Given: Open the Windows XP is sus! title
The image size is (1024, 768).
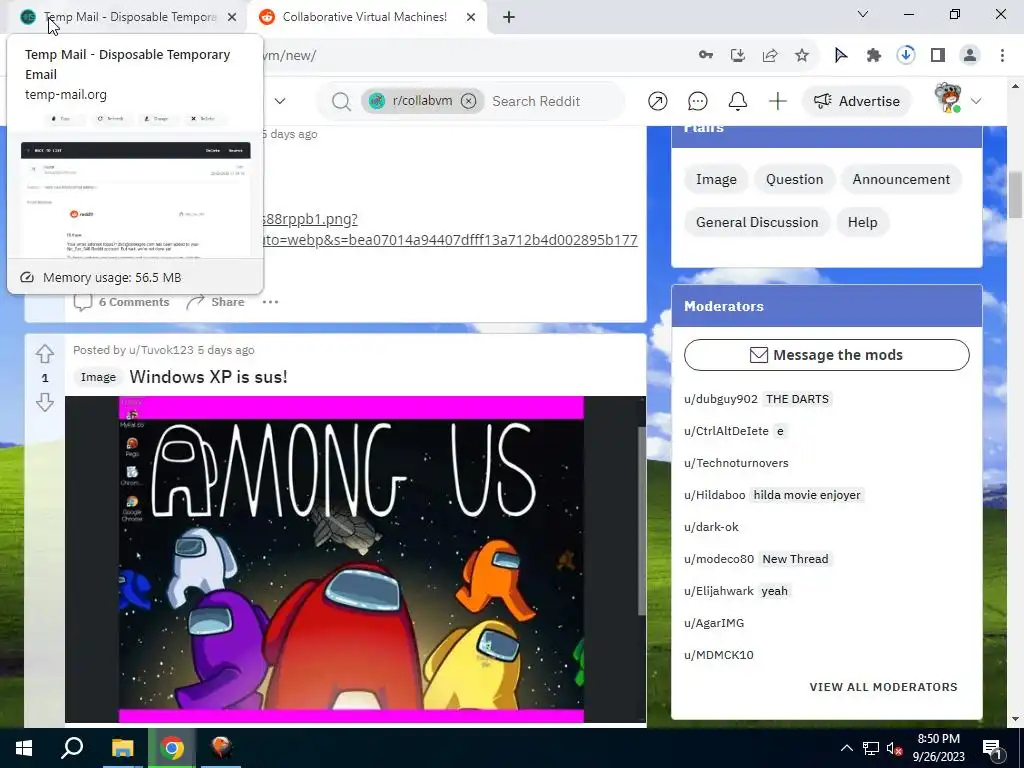Looking at the screenshot, I should (208, 377).
